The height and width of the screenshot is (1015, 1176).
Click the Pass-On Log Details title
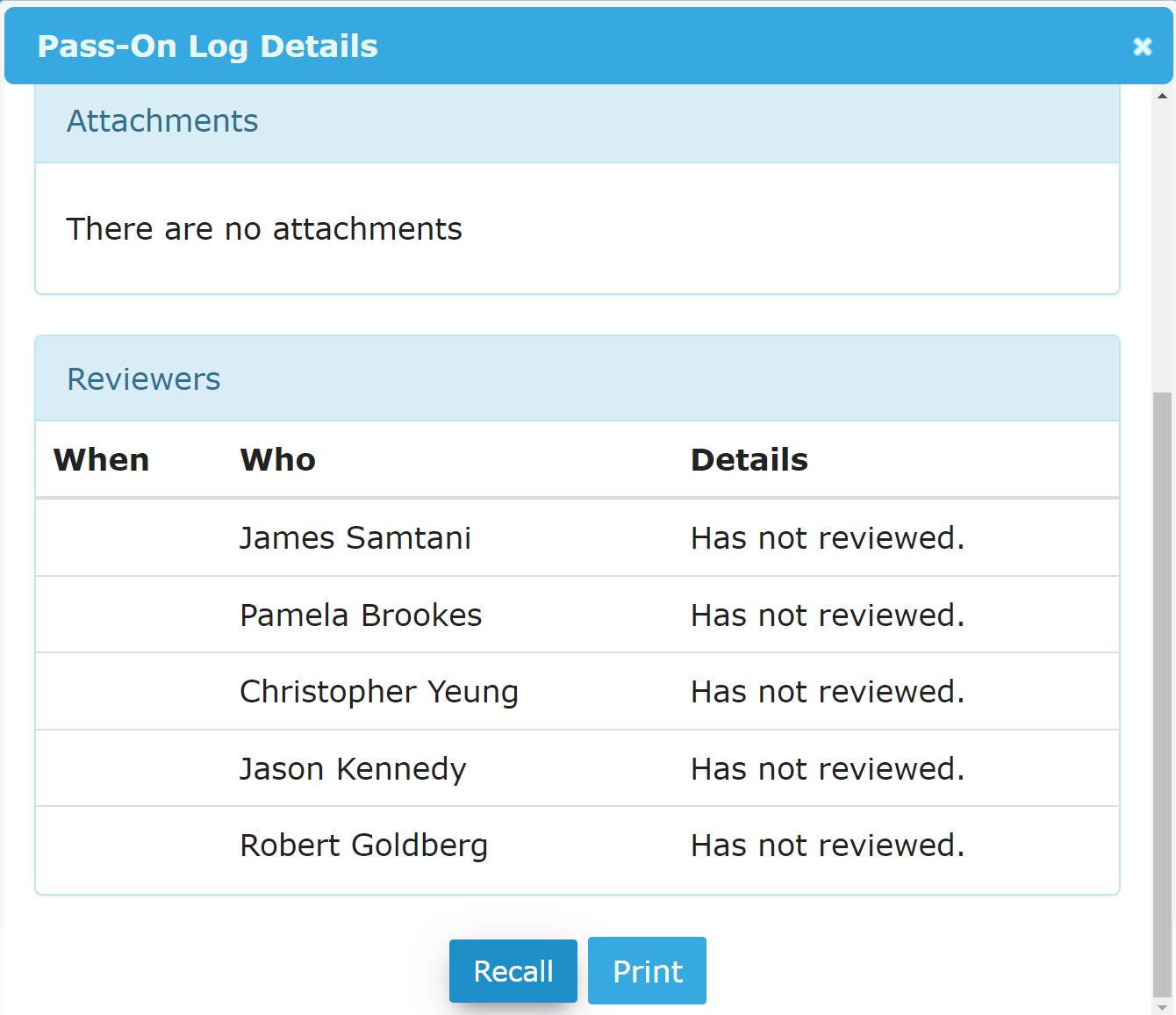(208, 47)
